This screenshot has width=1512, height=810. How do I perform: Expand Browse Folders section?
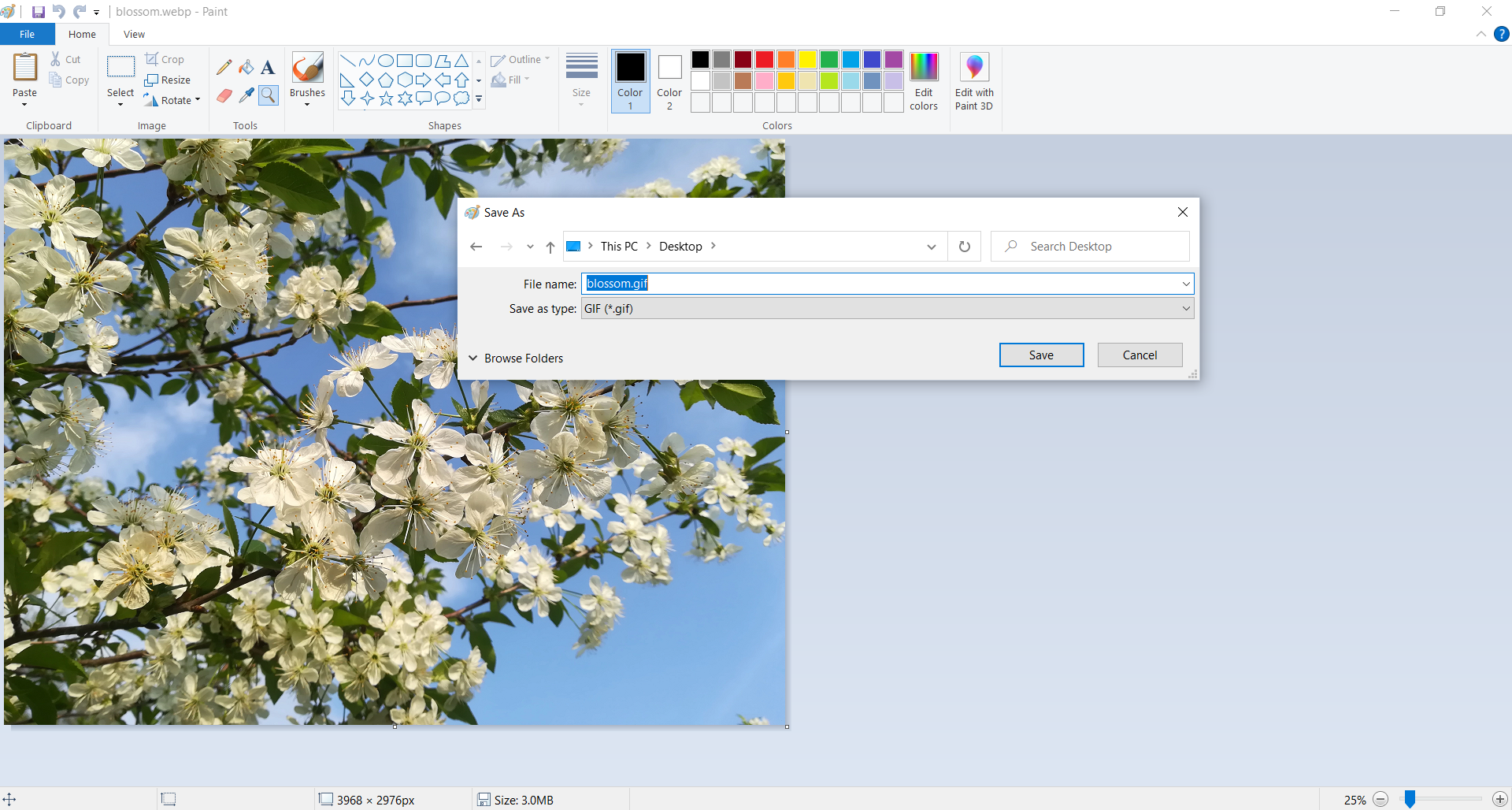pyautogui.click(x=517, y=358)
